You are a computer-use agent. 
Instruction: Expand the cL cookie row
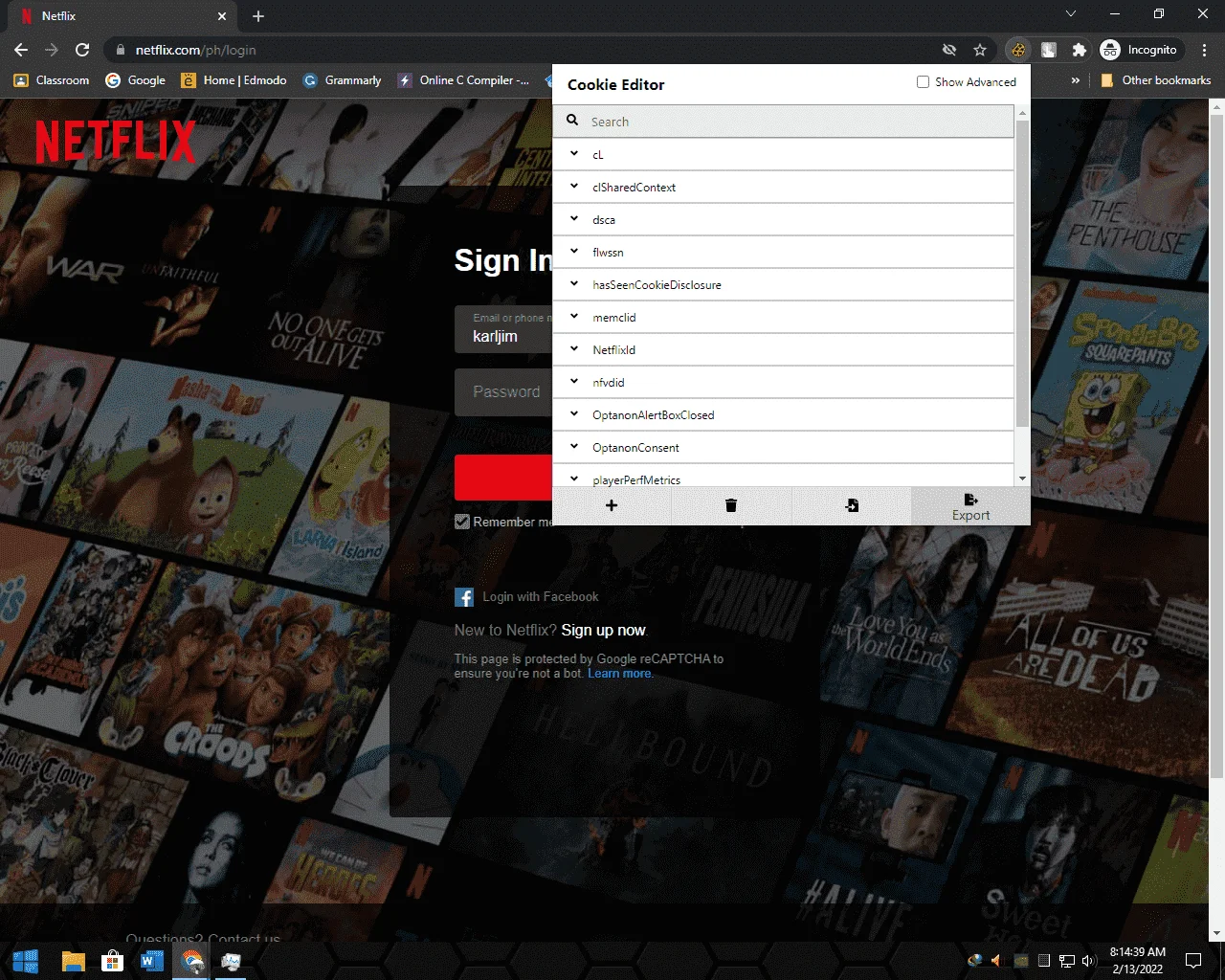click(783, 154)
